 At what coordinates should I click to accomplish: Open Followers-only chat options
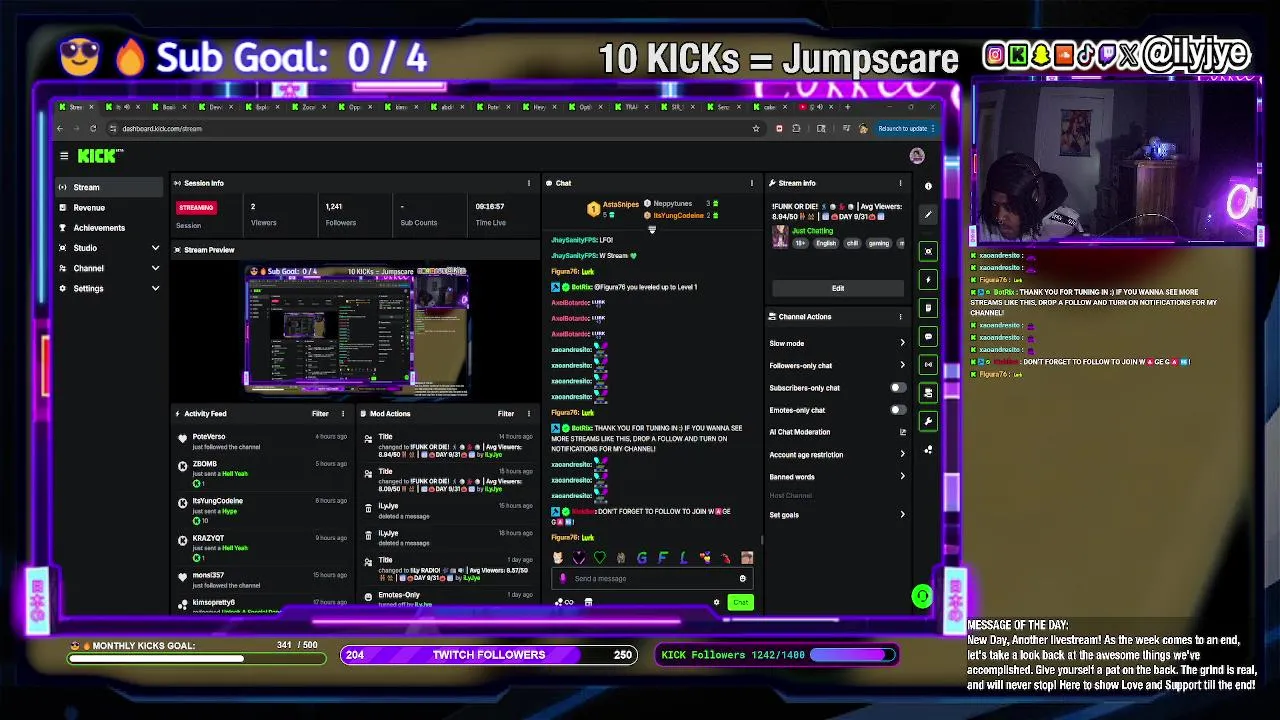(x=838, y=366)
